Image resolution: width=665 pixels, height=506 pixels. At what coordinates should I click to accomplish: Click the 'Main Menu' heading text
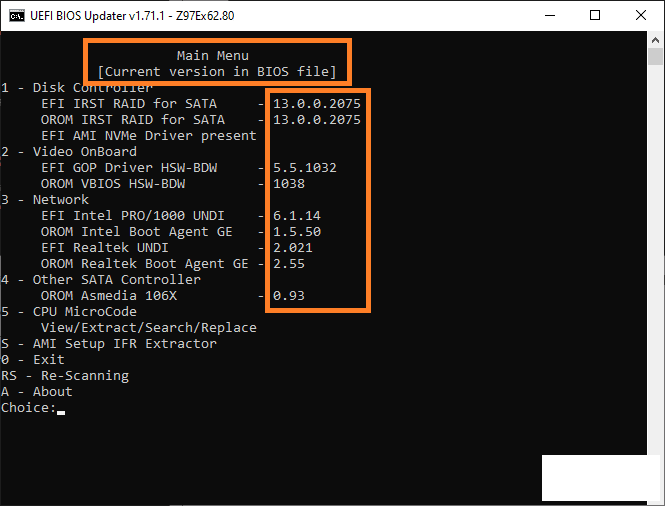tap(213, 56)
